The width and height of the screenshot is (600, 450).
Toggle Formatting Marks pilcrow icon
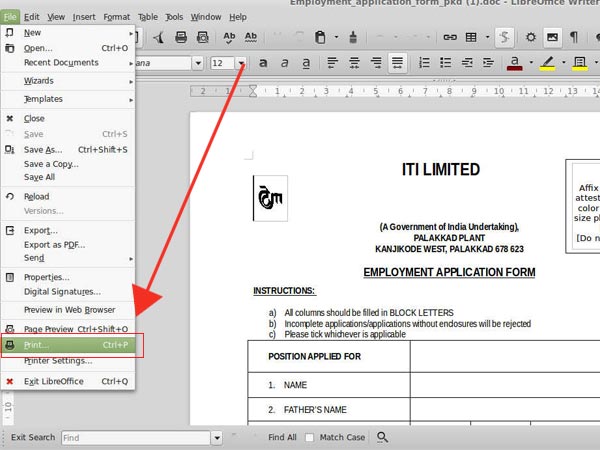[x=574, y=37]
